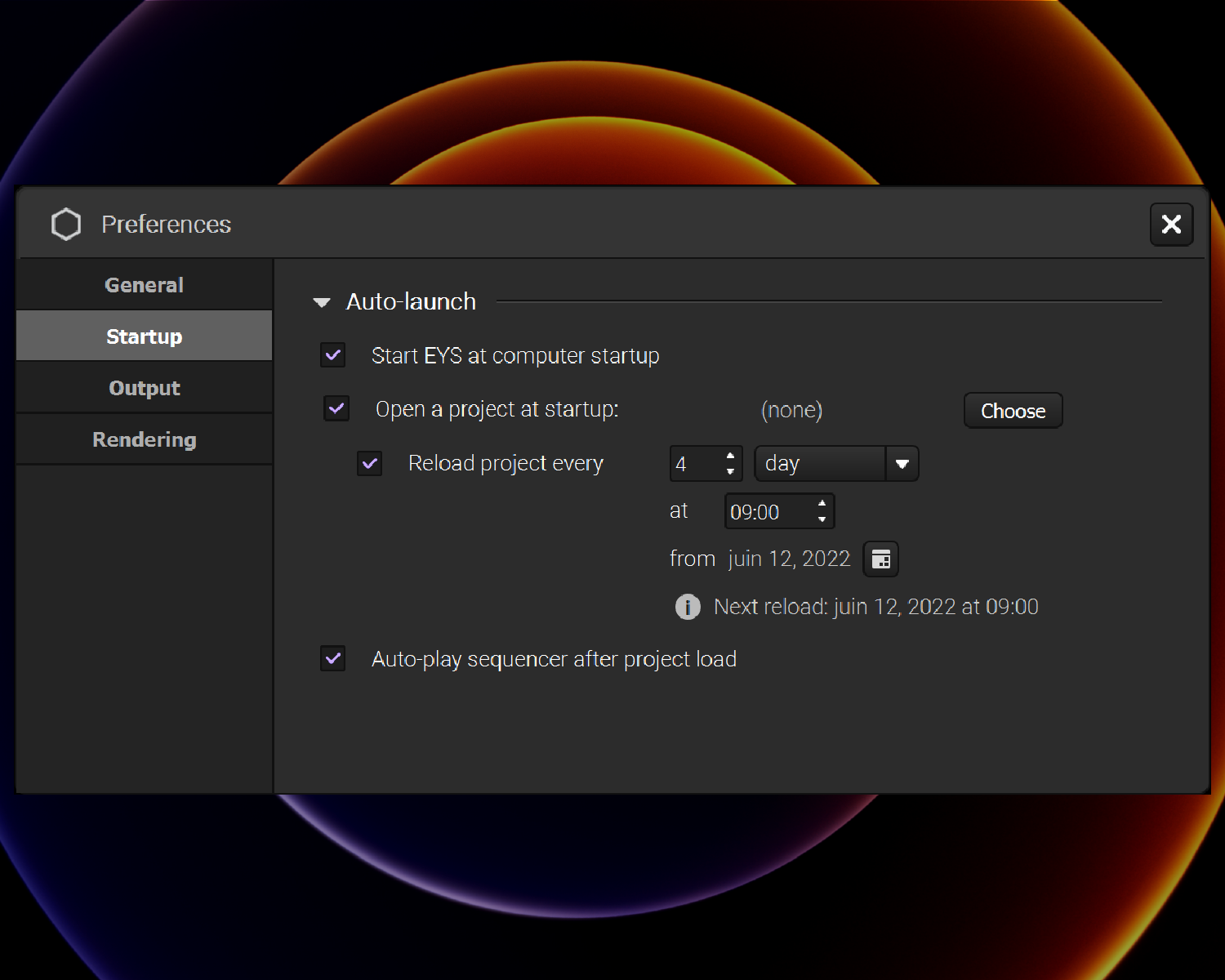Click the hexagon Preferences logo icon

pyautogui.click(x=66, y=225)
